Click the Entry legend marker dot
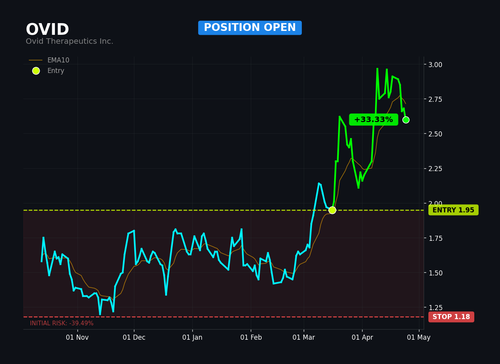The image size is (500, 364). pos(36,71)
